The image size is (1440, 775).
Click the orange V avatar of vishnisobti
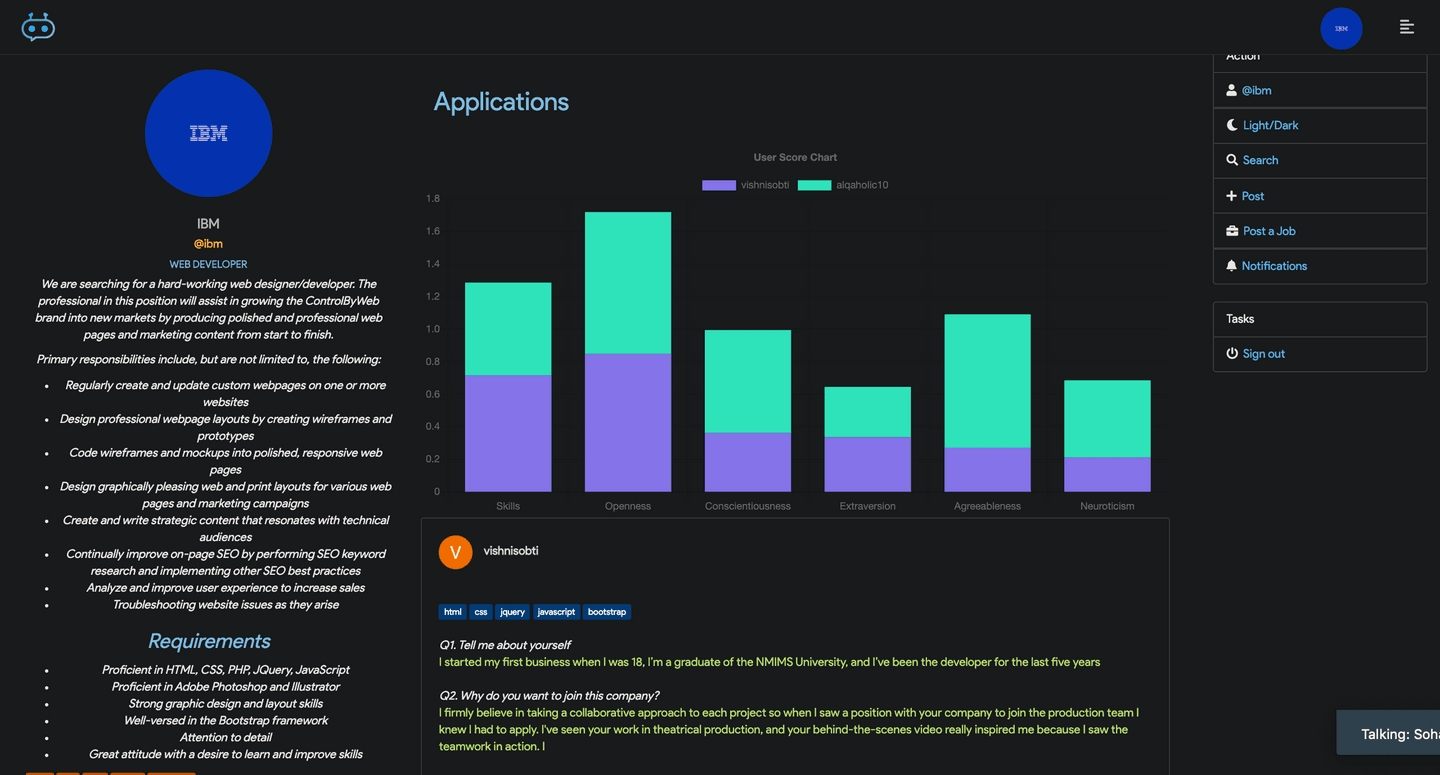coord(455,552)
